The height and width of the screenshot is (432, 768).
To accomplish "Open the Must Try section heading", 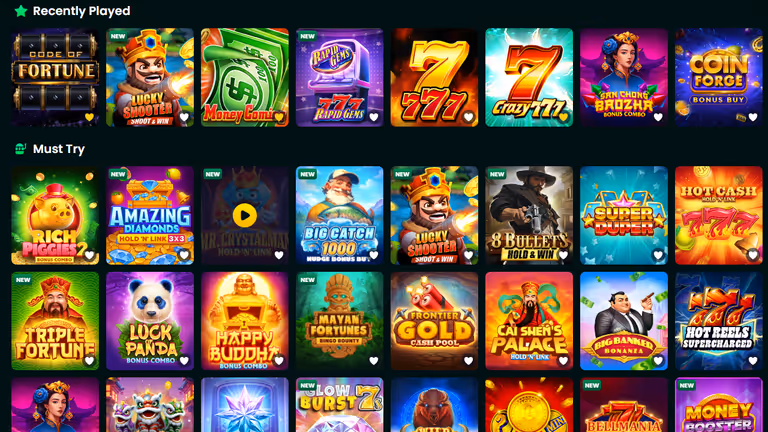I will tap(59, 149).
